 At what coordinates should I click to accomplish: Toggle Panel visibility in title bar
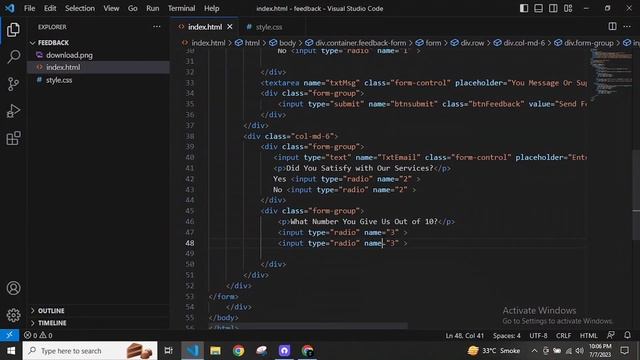tap(538, 8)
